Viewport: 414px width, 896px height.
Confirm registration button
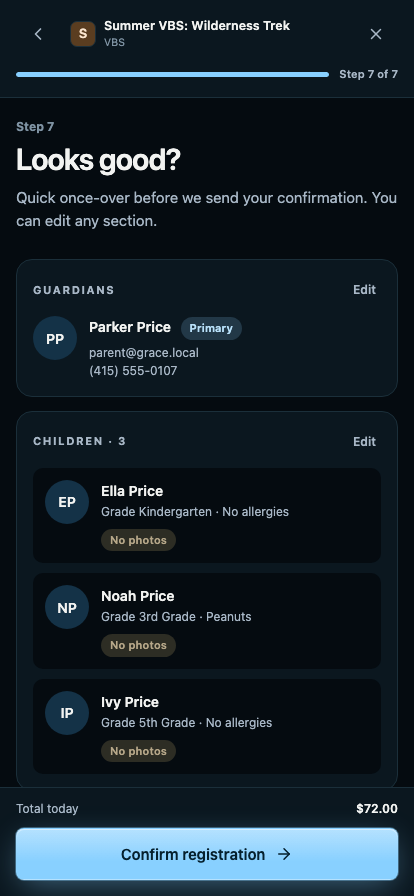(207, 854)
